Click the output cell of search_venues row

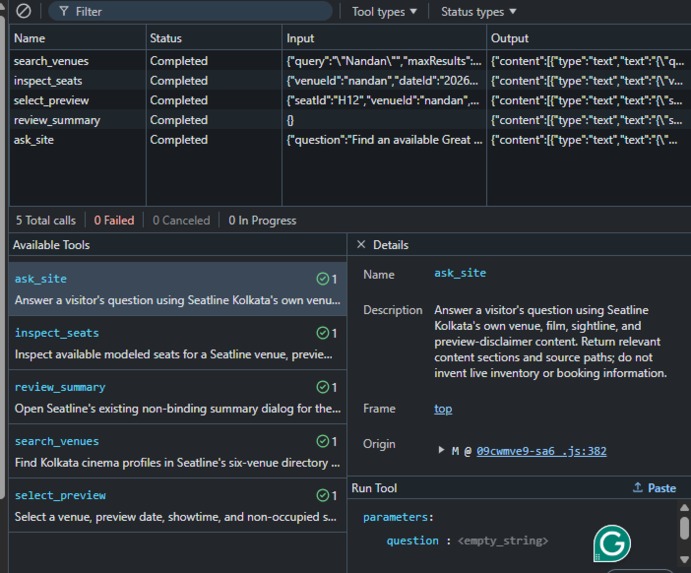[x=589, y=61]
